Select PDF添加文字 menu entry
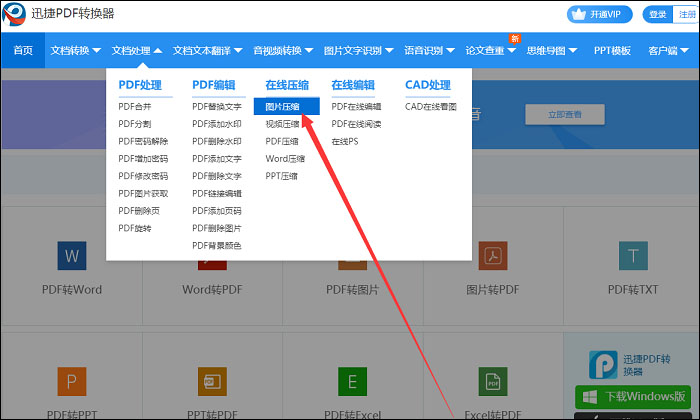The height and width of the screenshot is (420, 700). click(x=217, y=159)
